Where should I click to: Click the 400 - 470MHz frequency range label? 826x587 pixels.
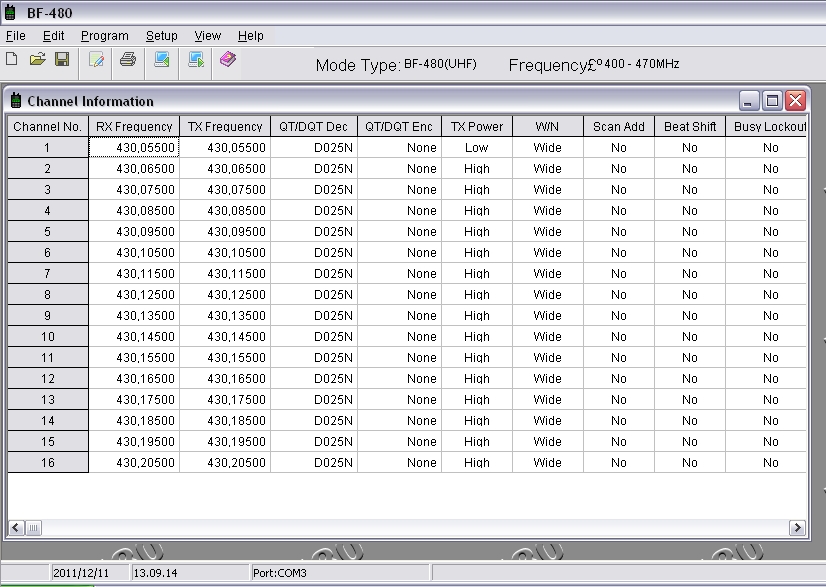click(x=642, y=64)
